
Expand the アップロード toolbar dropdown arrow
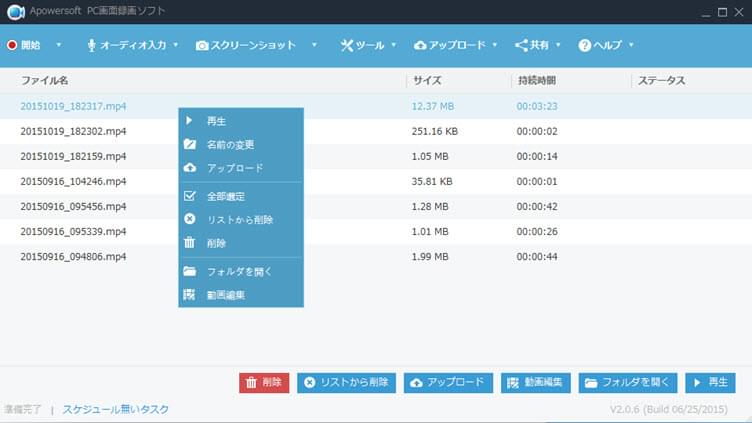(x=495, y=45)
